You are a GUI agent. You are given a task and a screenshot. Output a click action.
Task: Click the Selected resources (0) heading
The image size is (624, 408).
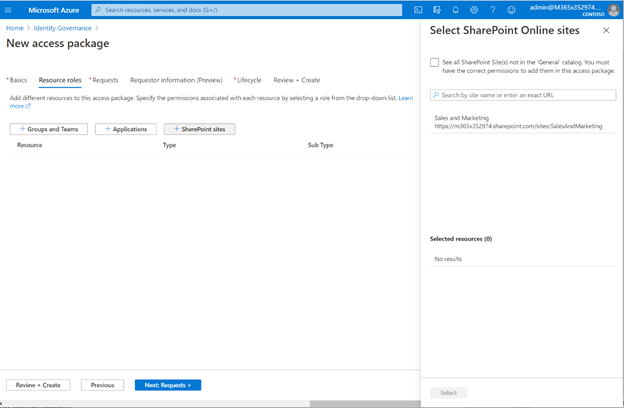461,239
